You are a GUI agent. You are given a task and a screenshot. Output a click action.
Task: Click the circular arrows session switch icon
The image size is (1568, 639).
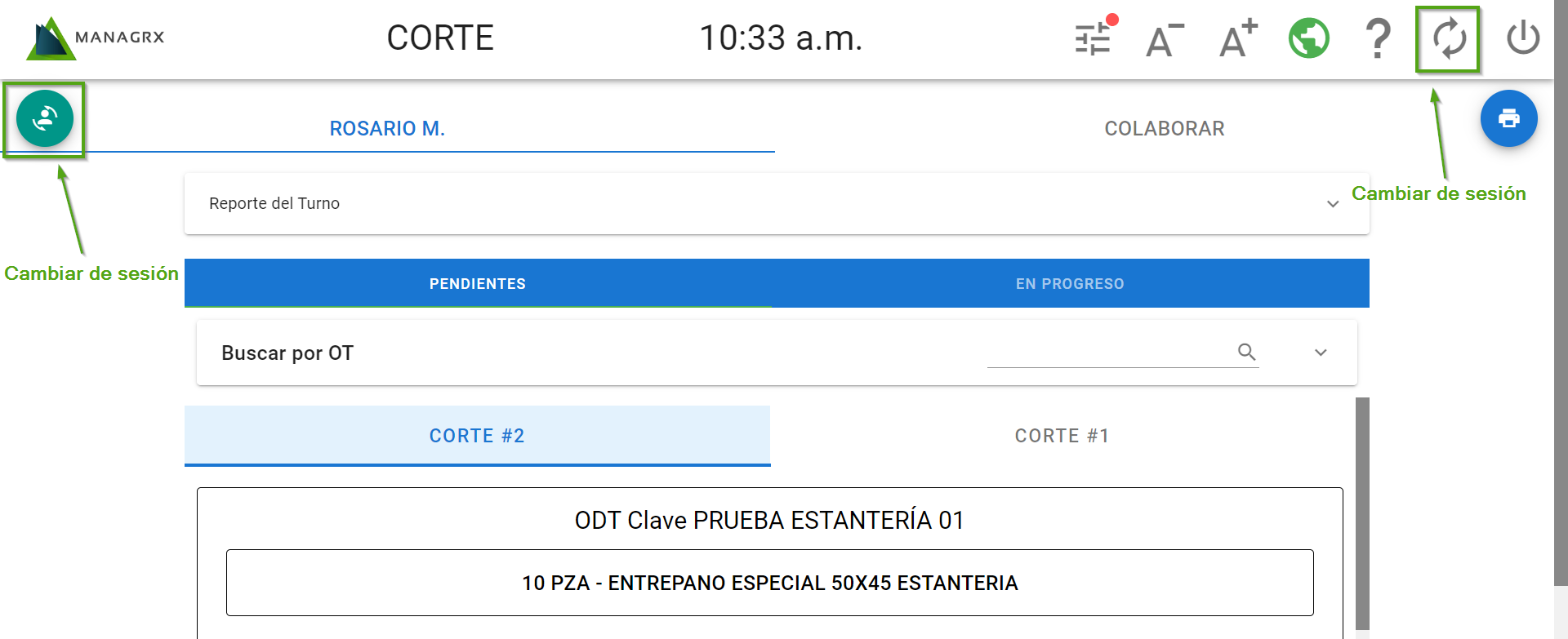pyautogui.click(x=1449, y=38)
